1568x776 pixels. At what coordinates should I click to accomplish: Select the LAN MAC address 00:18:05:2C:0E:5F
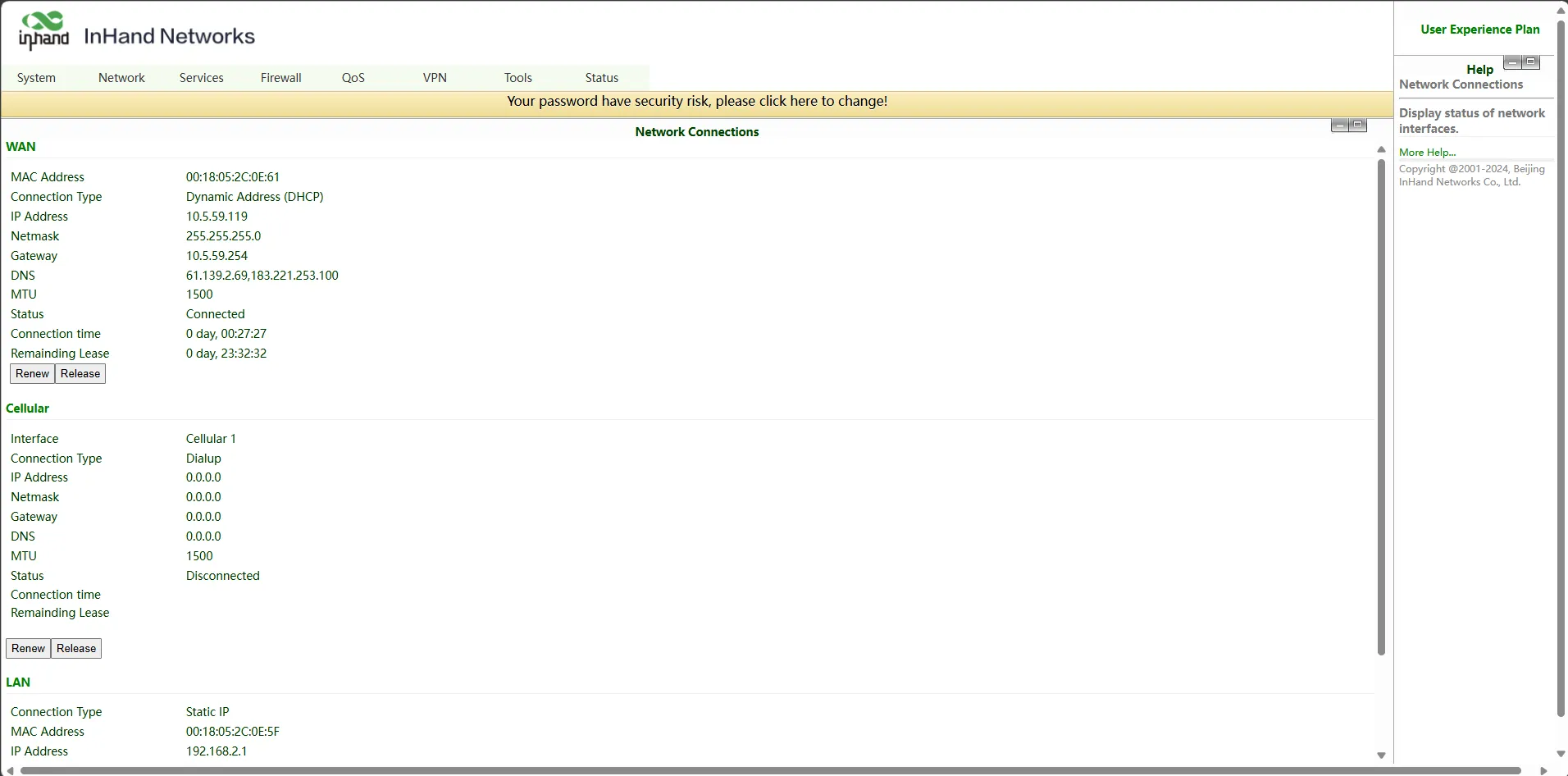click(233, 732)
